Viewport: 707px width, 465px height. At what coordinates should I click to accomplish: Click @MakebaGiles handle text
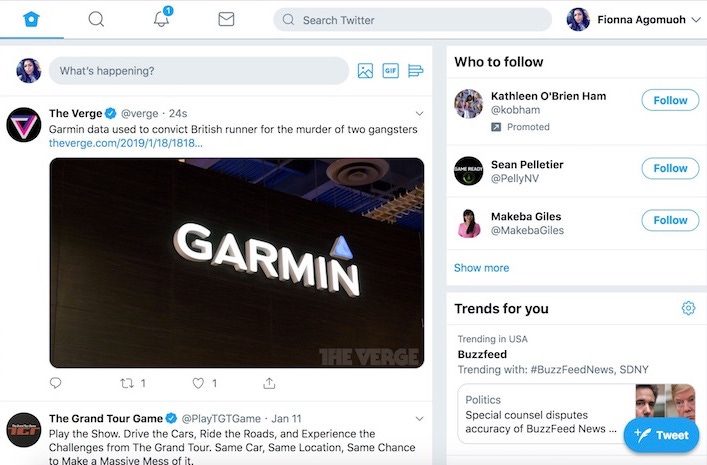[527, 230]
